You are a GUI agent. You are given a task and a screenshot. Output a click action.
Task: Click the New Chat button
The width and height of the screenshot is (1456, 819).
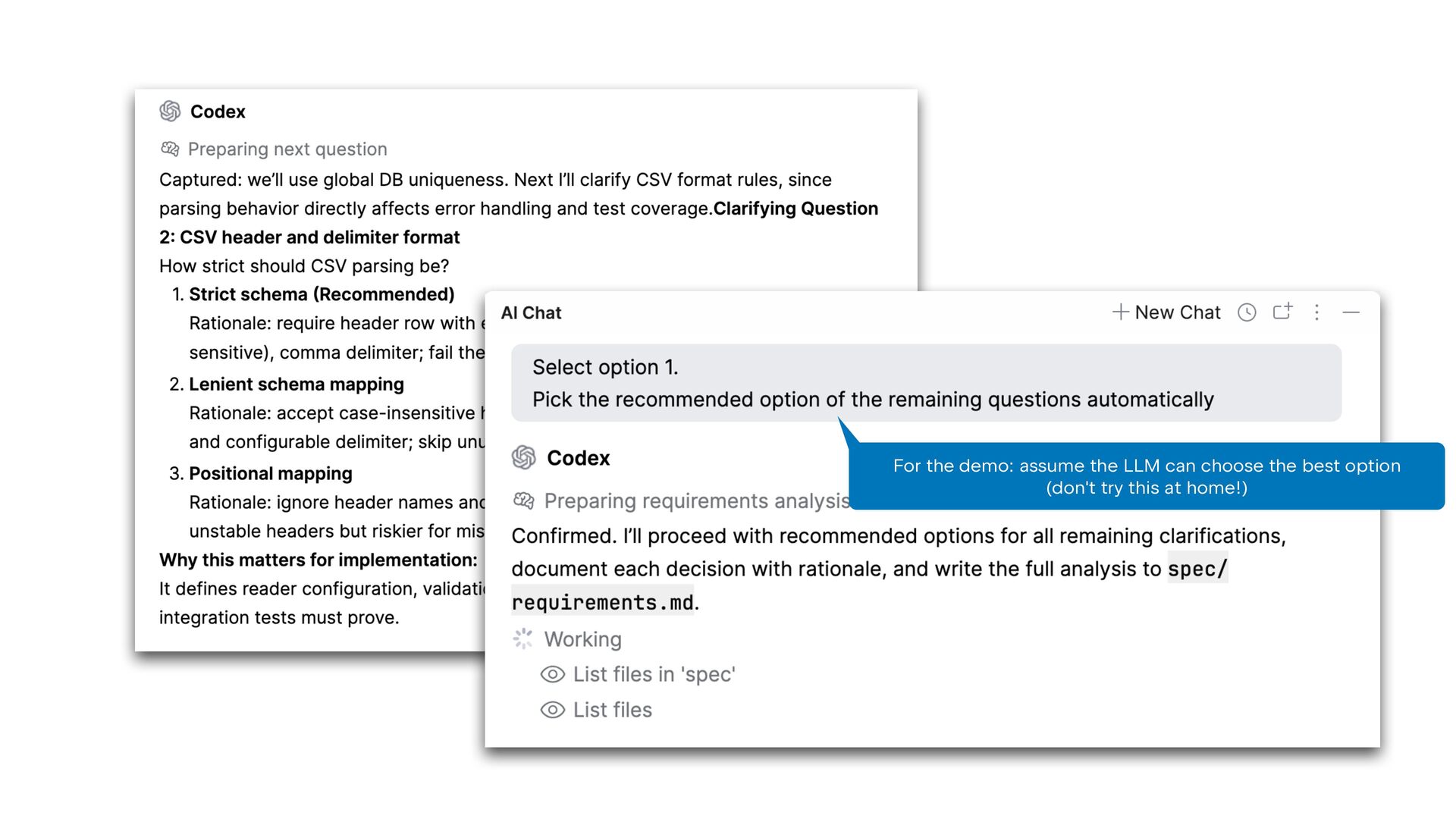1166,312
